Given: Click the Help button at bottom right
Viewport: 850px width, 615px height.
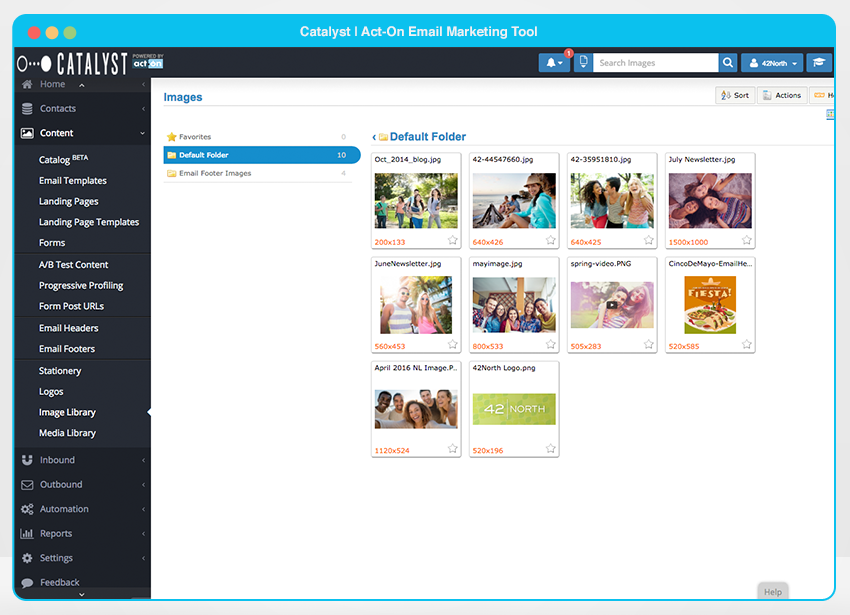Looking at the screenshot, I should (772, 592).
